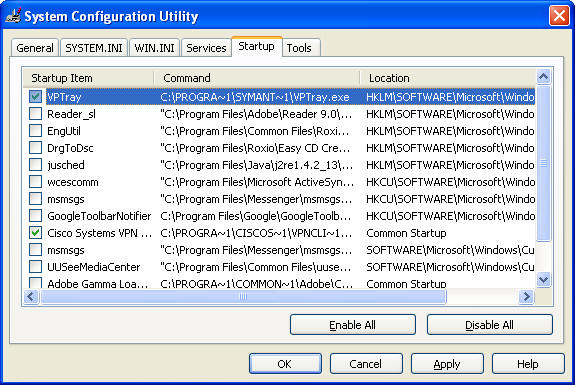Screen dimensions: 575x385
Task: Click the Google GoogleToolb... command cell
Action: pos(256,216)
